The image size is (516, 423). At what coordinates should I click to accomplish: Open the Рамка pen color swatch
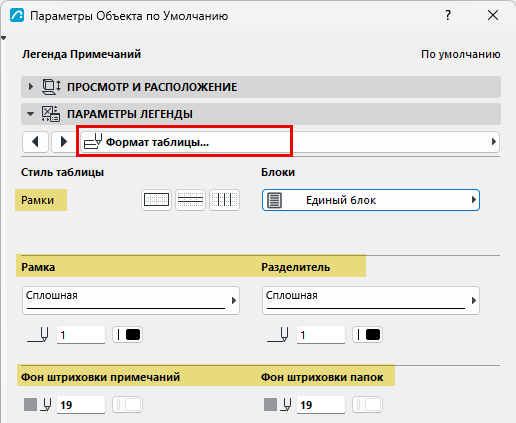[x=128, y=335]
